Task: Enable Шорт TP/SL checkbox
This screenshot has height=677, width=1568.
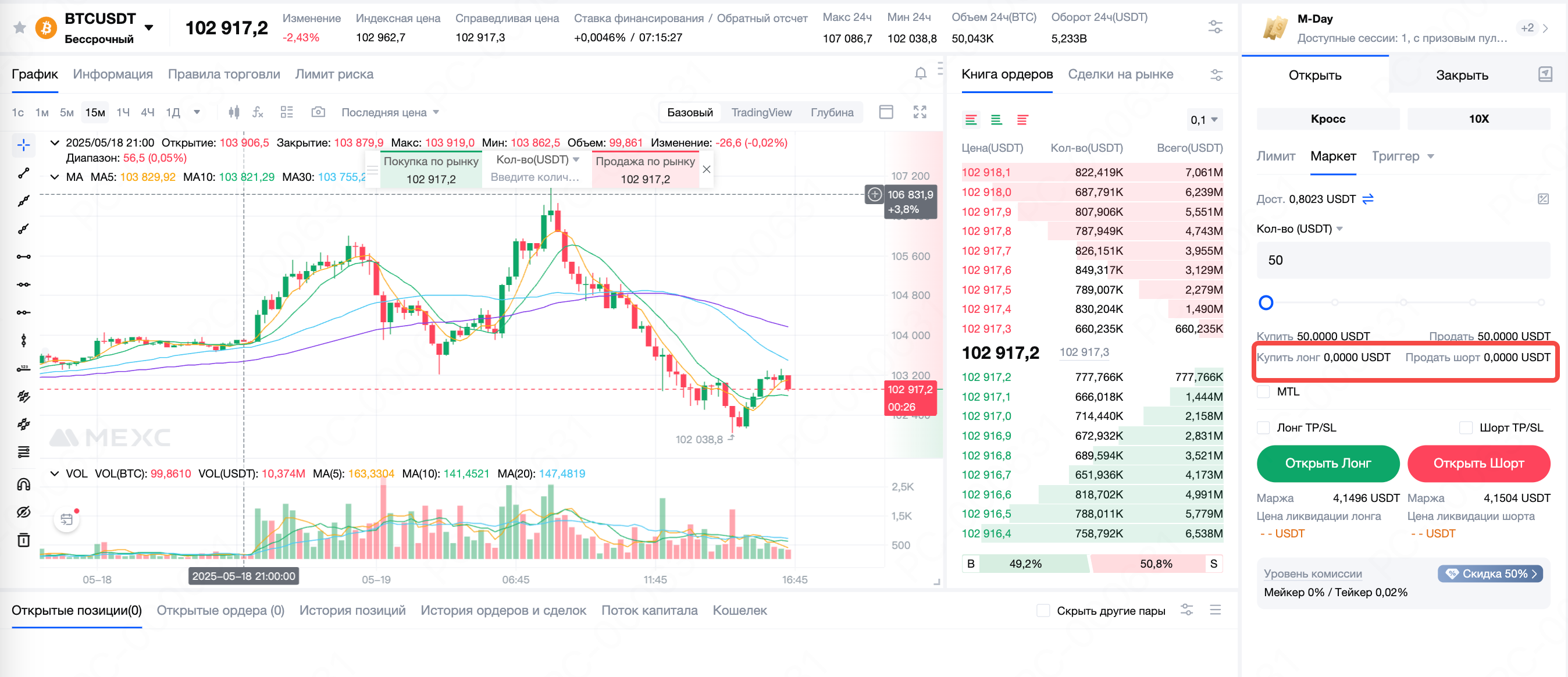Action: click(1466, 427)
